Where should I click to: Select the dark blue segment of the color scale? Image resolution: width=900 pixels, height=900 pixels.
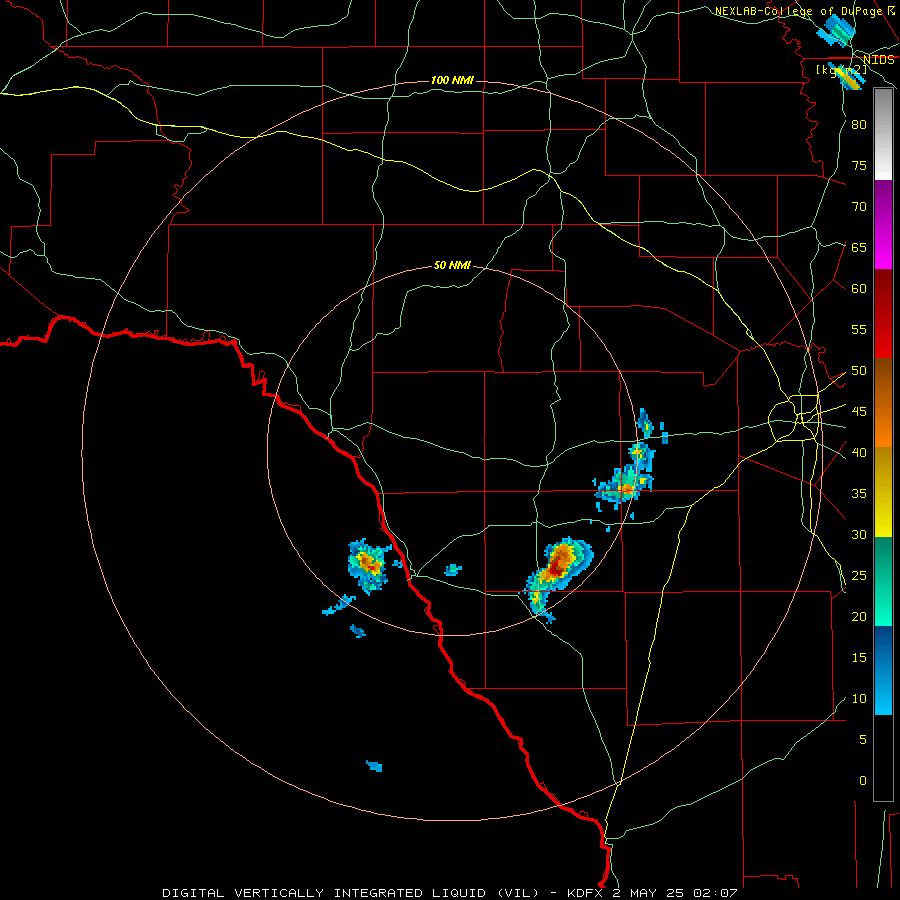[x=883, y=670]
